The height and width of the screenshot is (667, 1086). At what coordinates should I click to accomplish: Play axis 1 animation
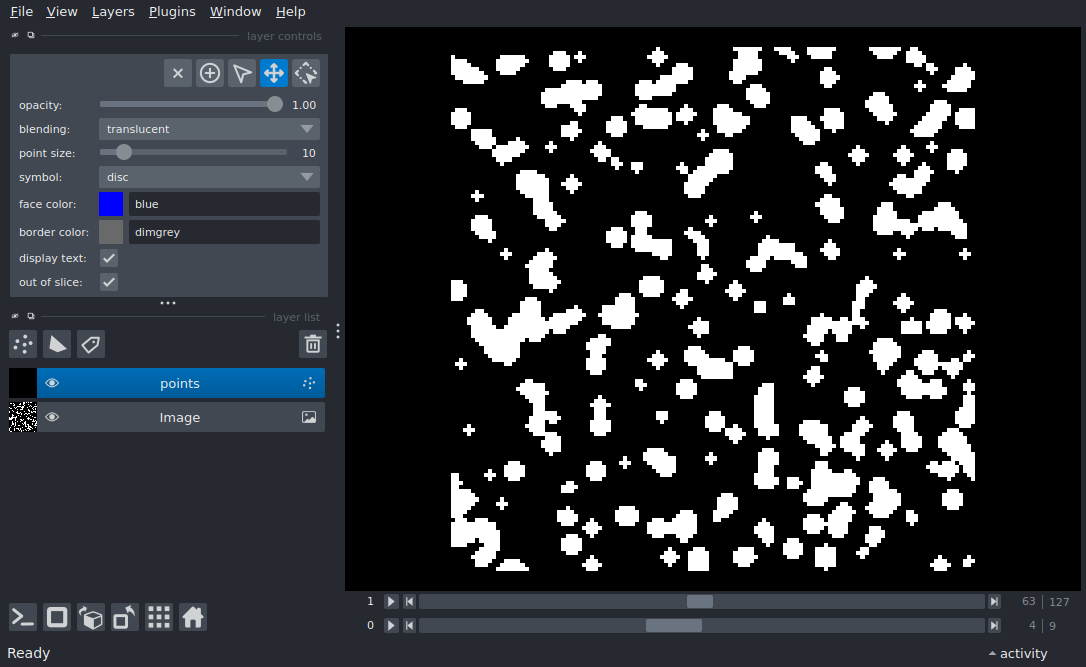pyautogui.click(x=391, y=602)
